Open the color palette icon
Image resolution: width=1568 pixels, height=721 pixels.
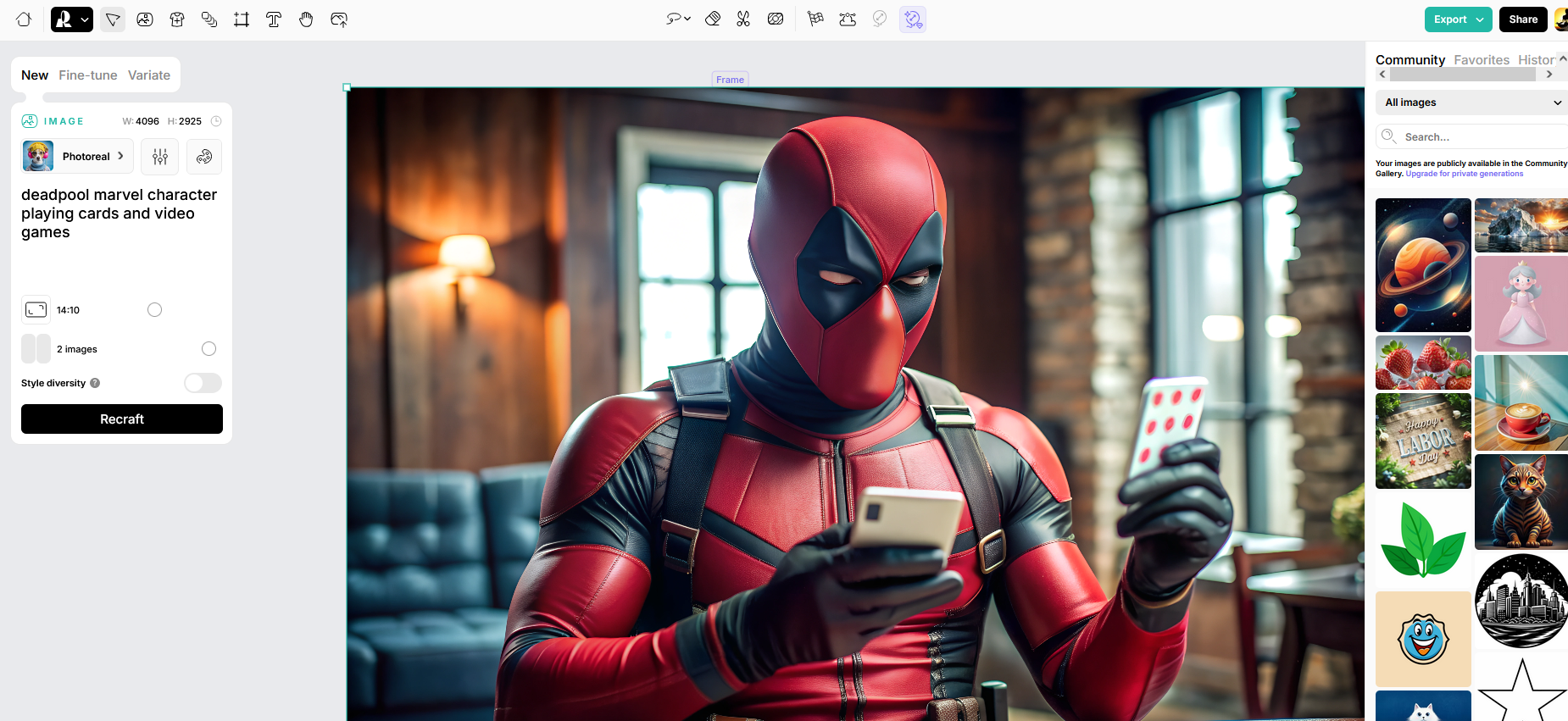pyautogui.click(x=204, y=156)
